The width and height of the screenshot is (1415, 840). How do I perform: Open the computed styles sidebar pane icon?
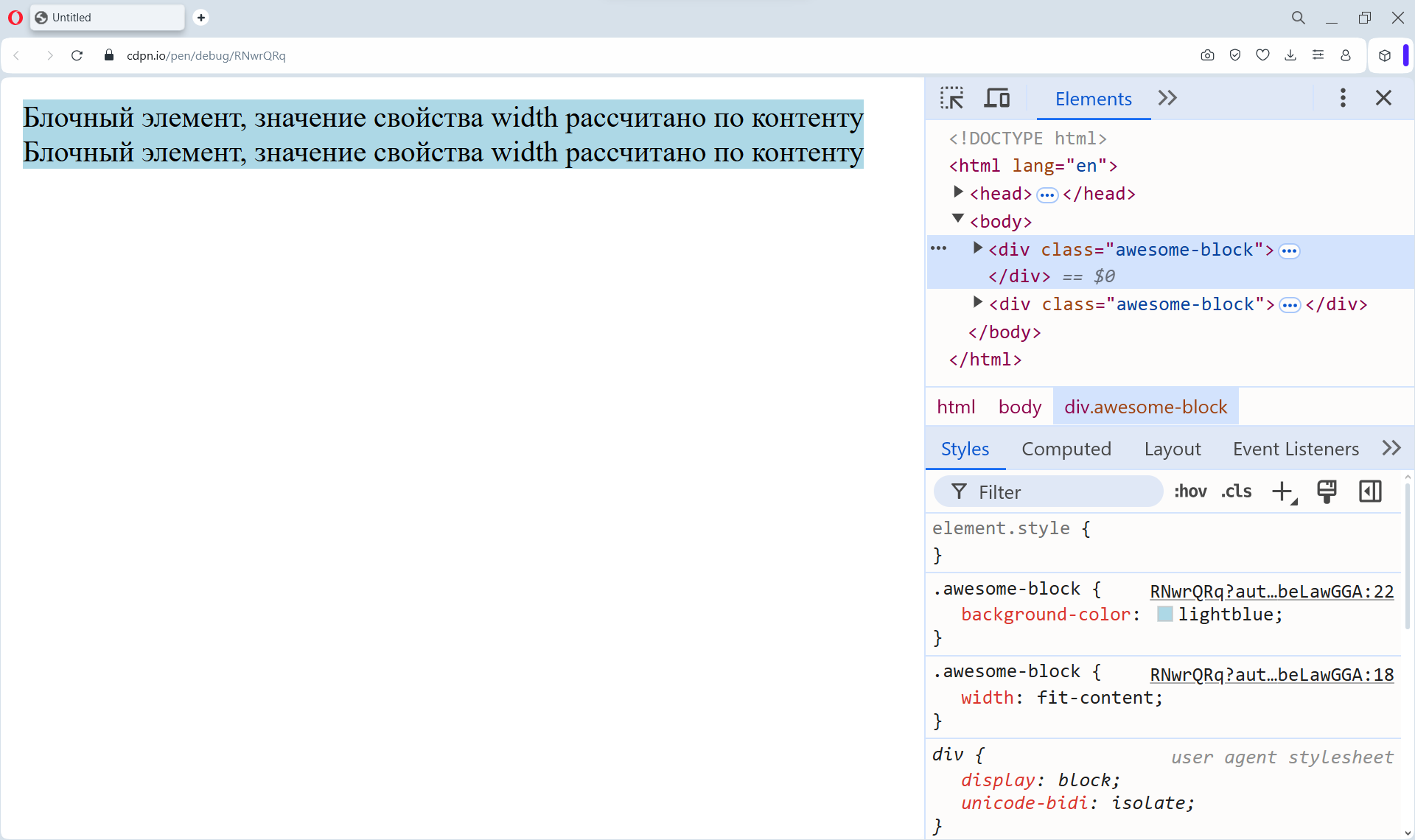(x=1370, y=491)
